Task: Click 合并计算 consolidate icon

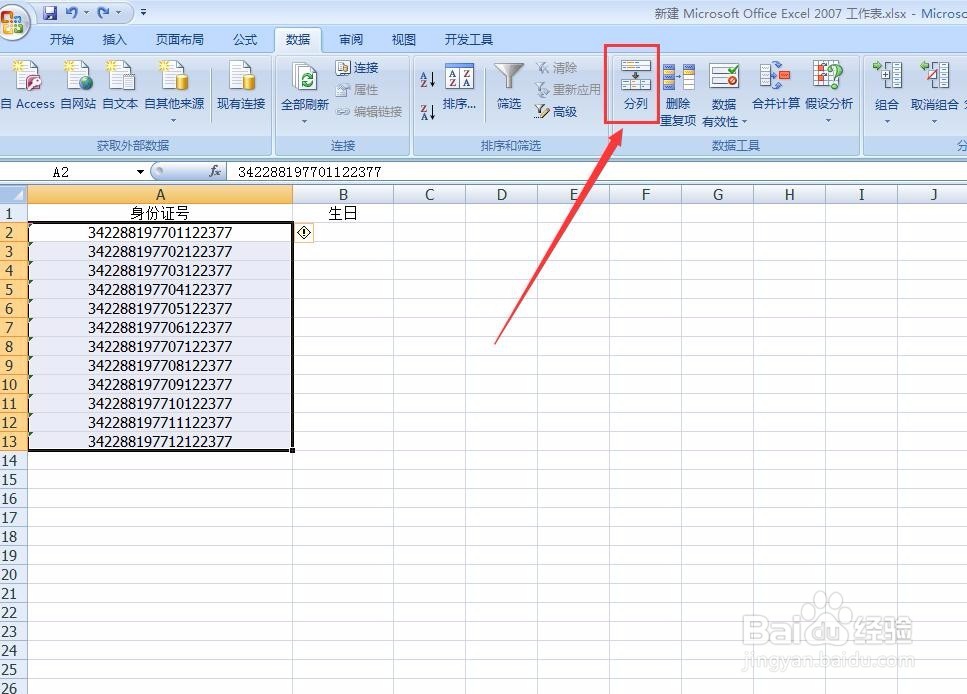Action: [x=775, y=77]
